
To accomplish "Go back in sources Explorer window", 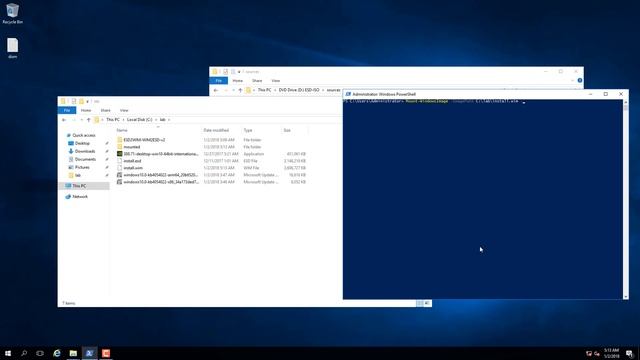I will [x=216, y=90].
